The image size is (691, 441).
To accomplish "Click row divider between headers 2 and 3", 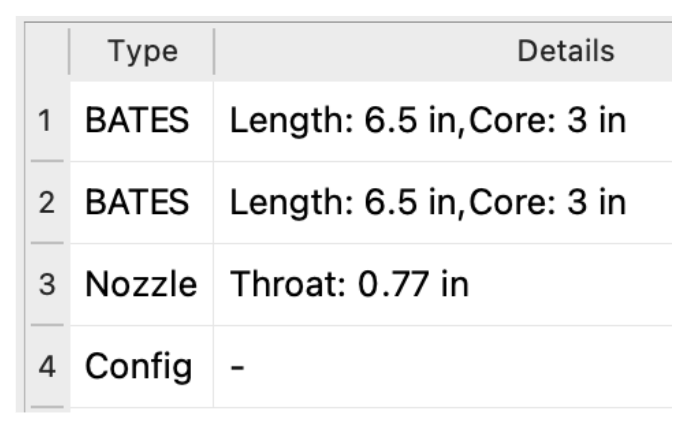I will (47, 243).
